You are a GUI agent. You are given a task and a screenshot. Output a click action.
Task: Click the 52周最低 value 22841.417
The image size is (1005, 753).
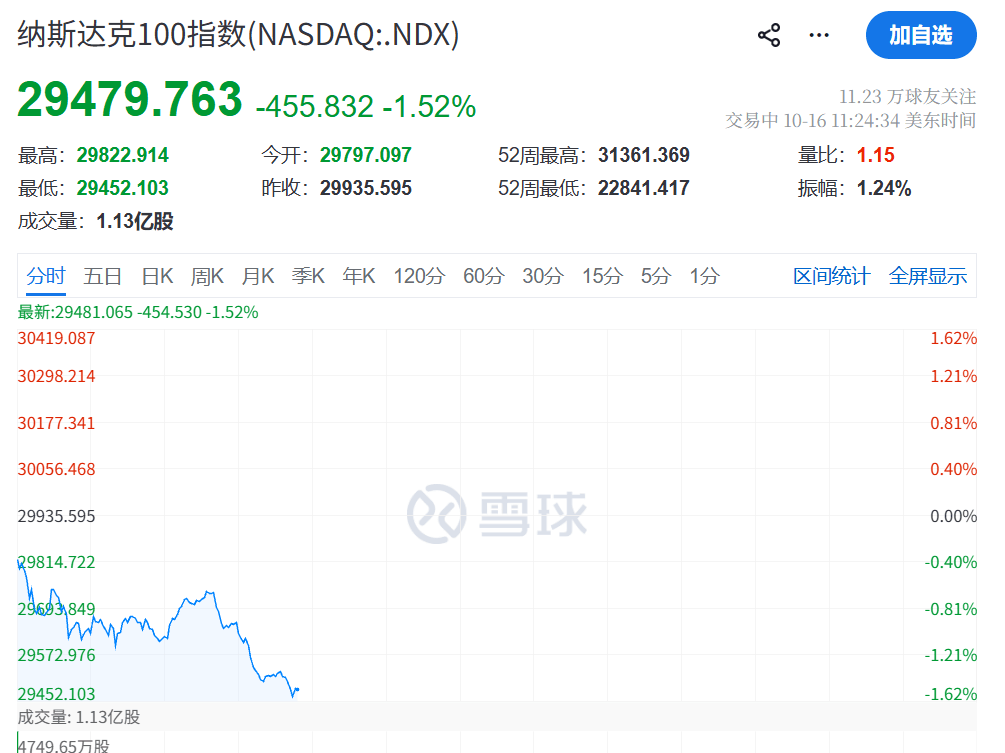point(644,188)
